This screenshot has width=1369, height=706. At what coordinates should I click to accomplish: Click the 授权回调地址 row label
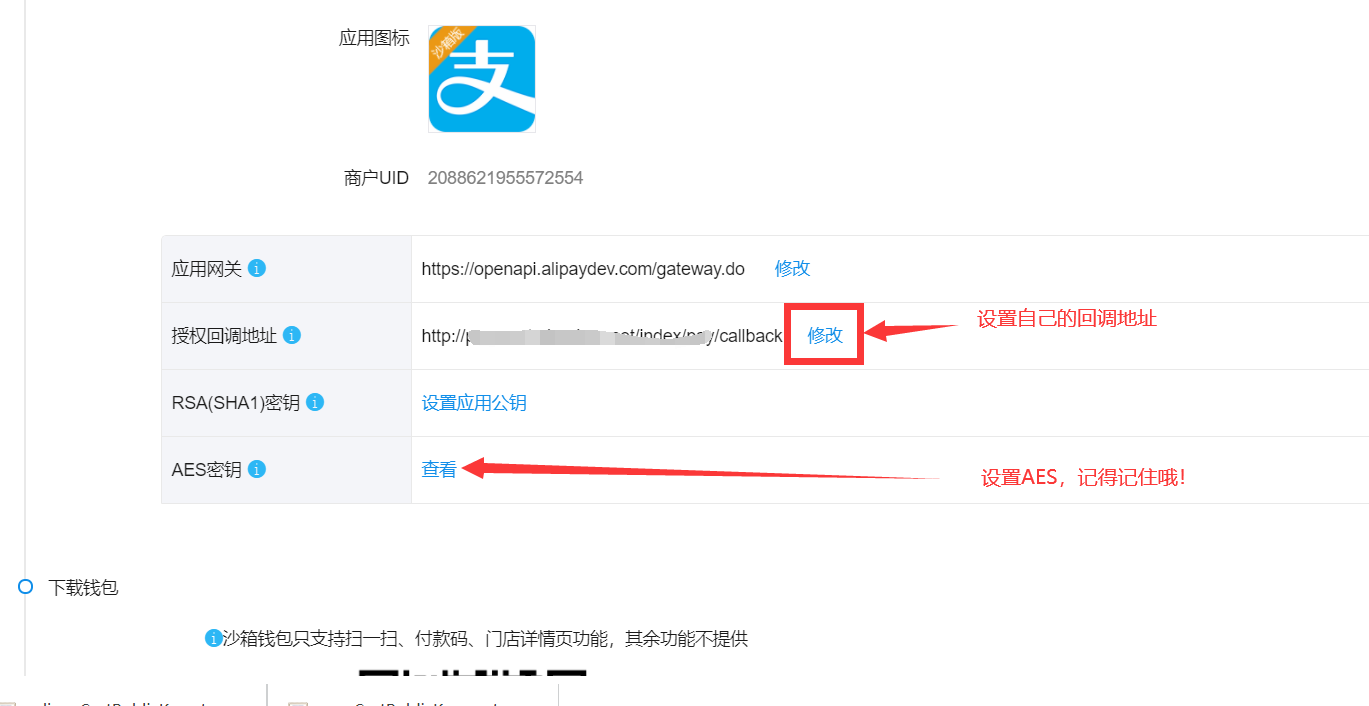point(224,336)
